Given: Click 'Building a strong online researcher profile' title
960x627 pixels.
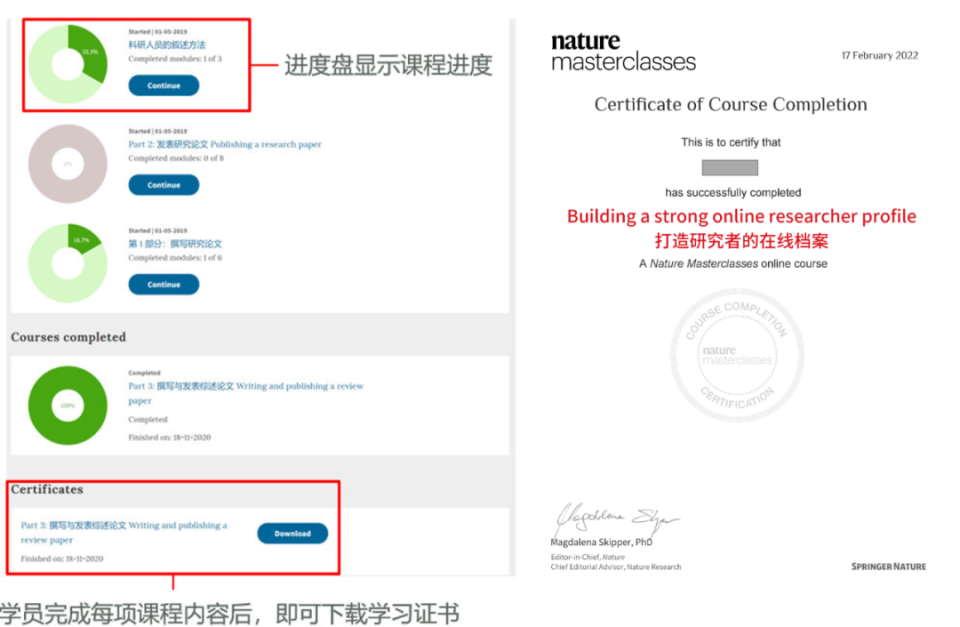Looking at the screenshot, I should (741, 216).
